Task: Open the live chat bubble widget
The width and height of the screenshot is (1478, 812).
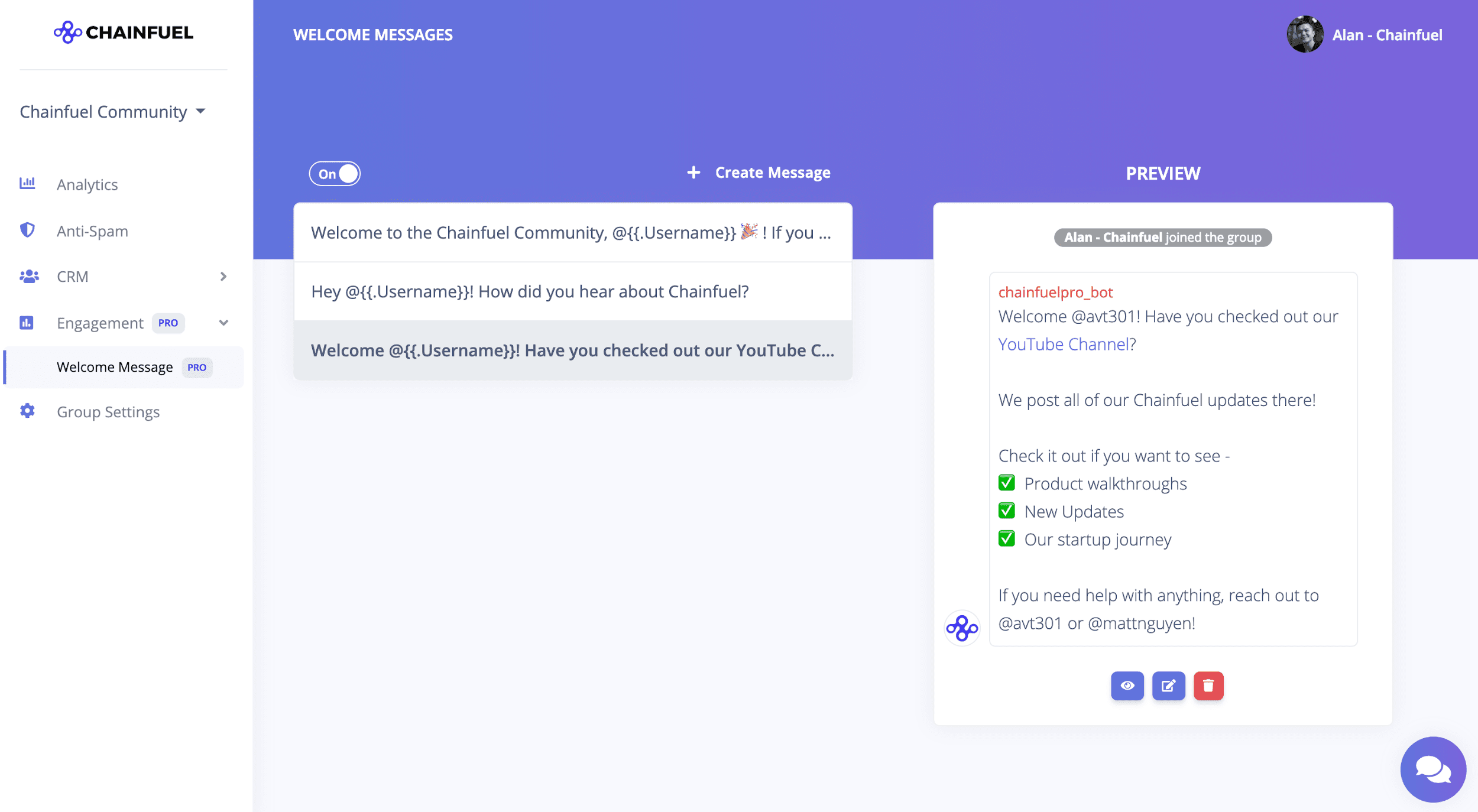Action: [x=1432, y=769]
